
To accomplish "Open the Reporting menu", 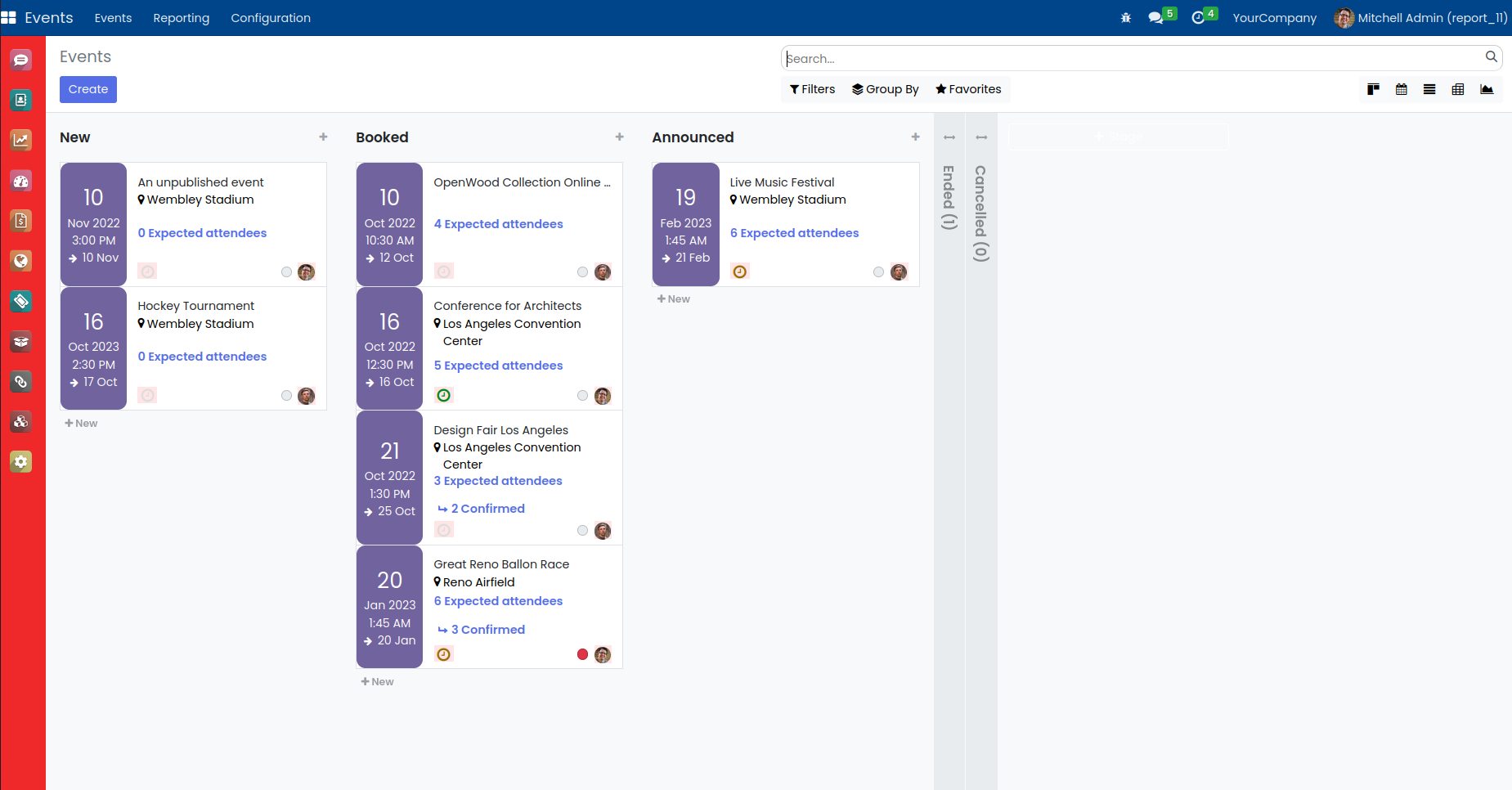I will (181, 18).
